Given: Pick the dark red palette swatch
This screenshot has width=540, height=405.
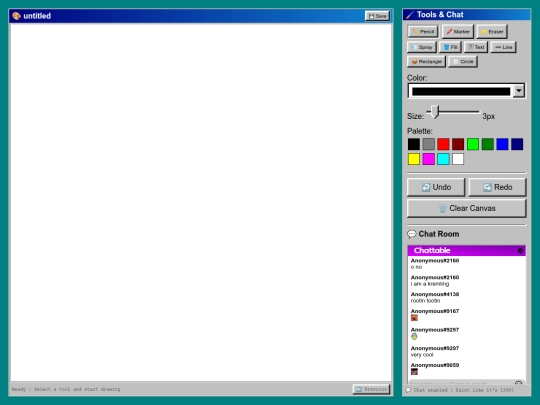Looking at the screenshot, I should pyautogui.click(x=458, y=144).
